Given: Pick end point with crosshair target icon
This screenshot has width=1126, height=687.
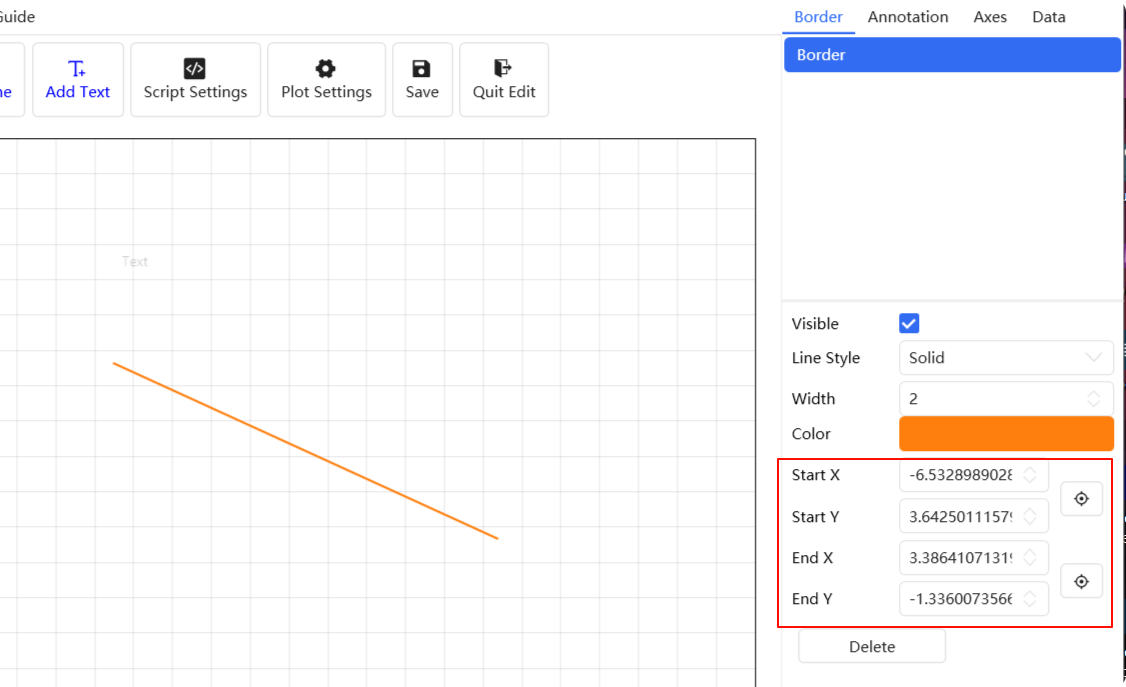Looking at the screenshot, I should [x=1081, y=581].
